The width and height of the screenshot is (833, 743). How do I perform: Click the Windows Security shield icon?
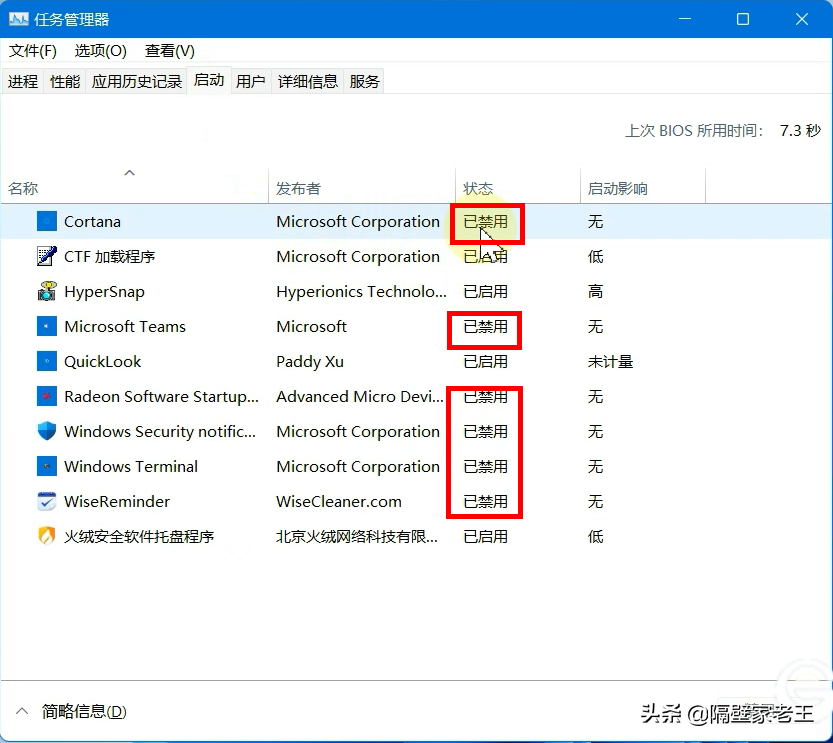[x=45, y=431]
